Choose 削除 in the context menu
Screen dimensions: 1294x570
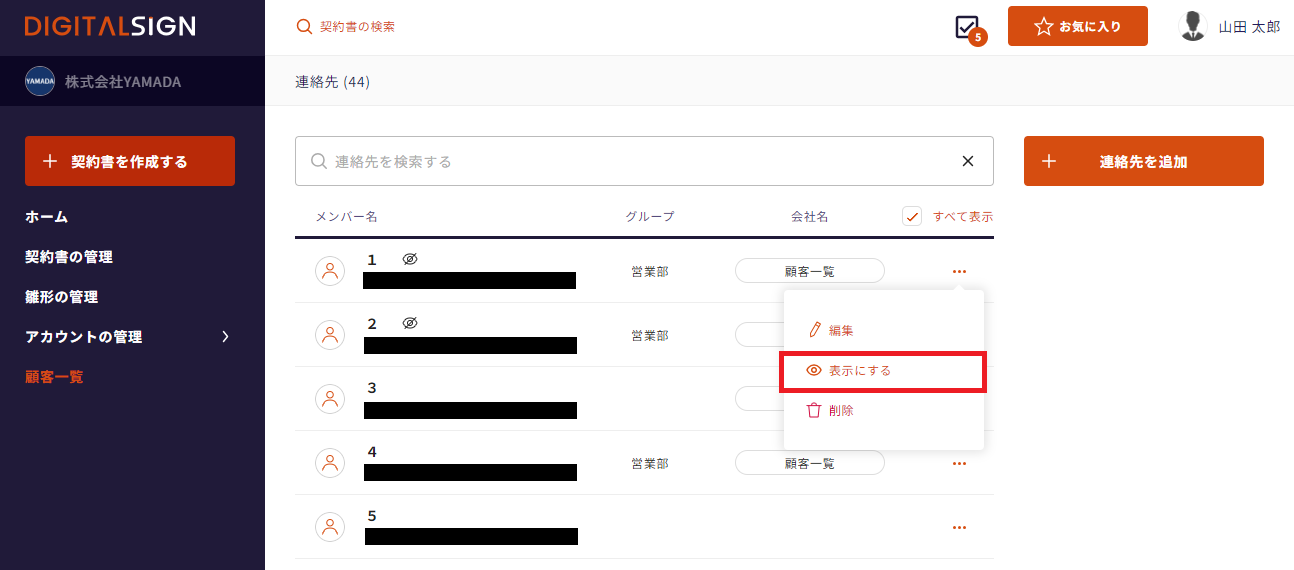pyautogui.click(x=840, y=410)
